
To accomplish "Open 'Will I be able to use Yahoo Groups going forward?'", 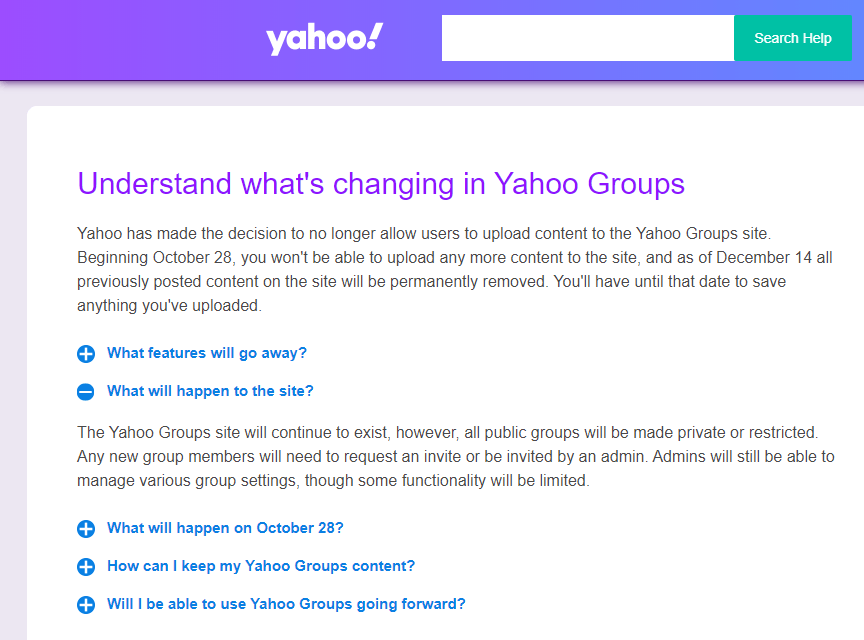I will (x=286, y=604).
